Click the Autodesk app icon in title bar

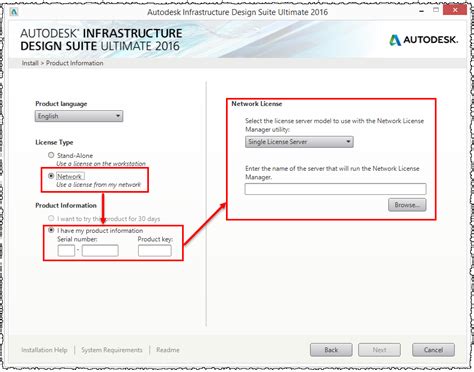coord(14,12)
